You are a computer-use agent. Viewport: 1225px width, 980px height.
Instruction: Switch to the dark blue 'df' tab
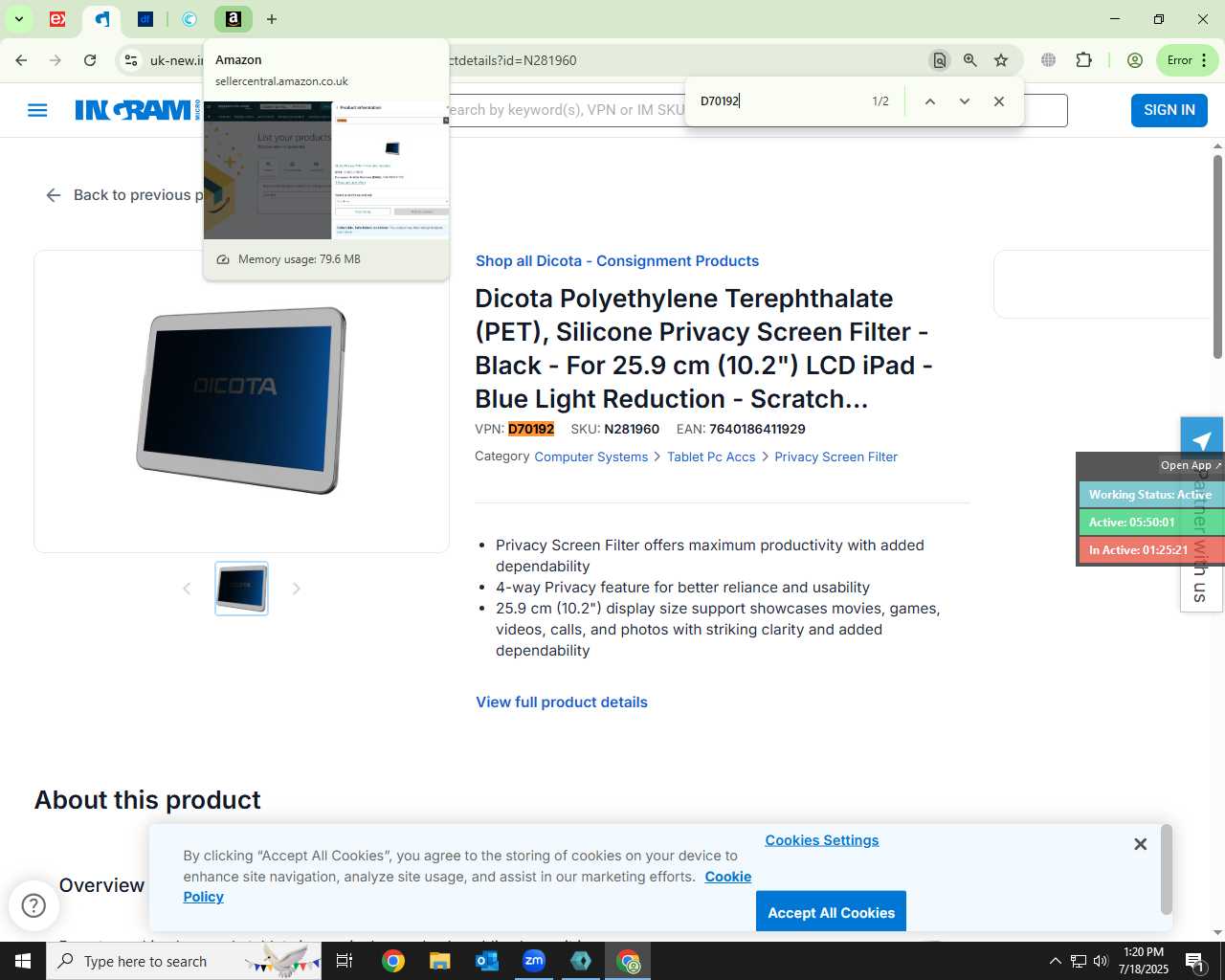[145, 19]
